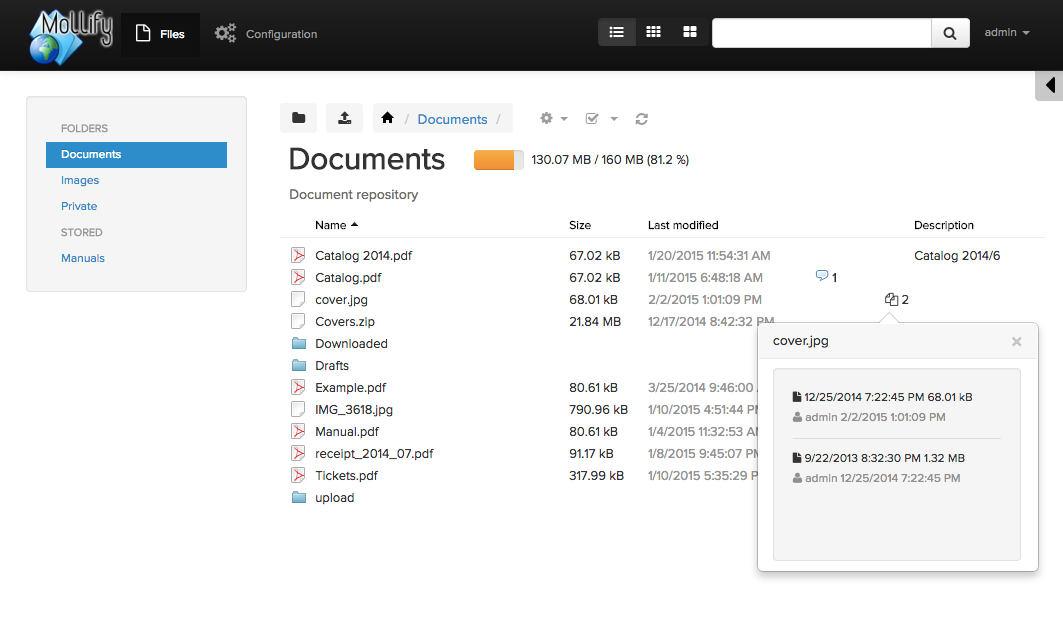Image resolution: width=1063 pixels, height=620 pixels.
Task: Click the file icon of IMG_3618.jpg
Action: click(x=298, y=409)
